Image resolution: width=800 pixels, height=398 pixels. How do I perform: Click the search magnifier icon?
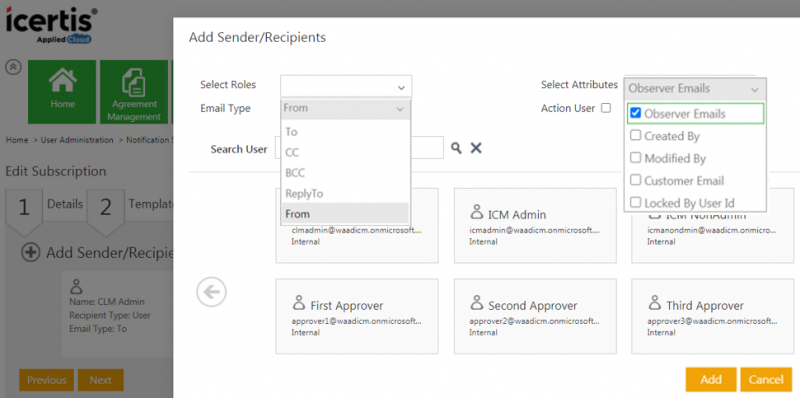(x=456, y=148)
